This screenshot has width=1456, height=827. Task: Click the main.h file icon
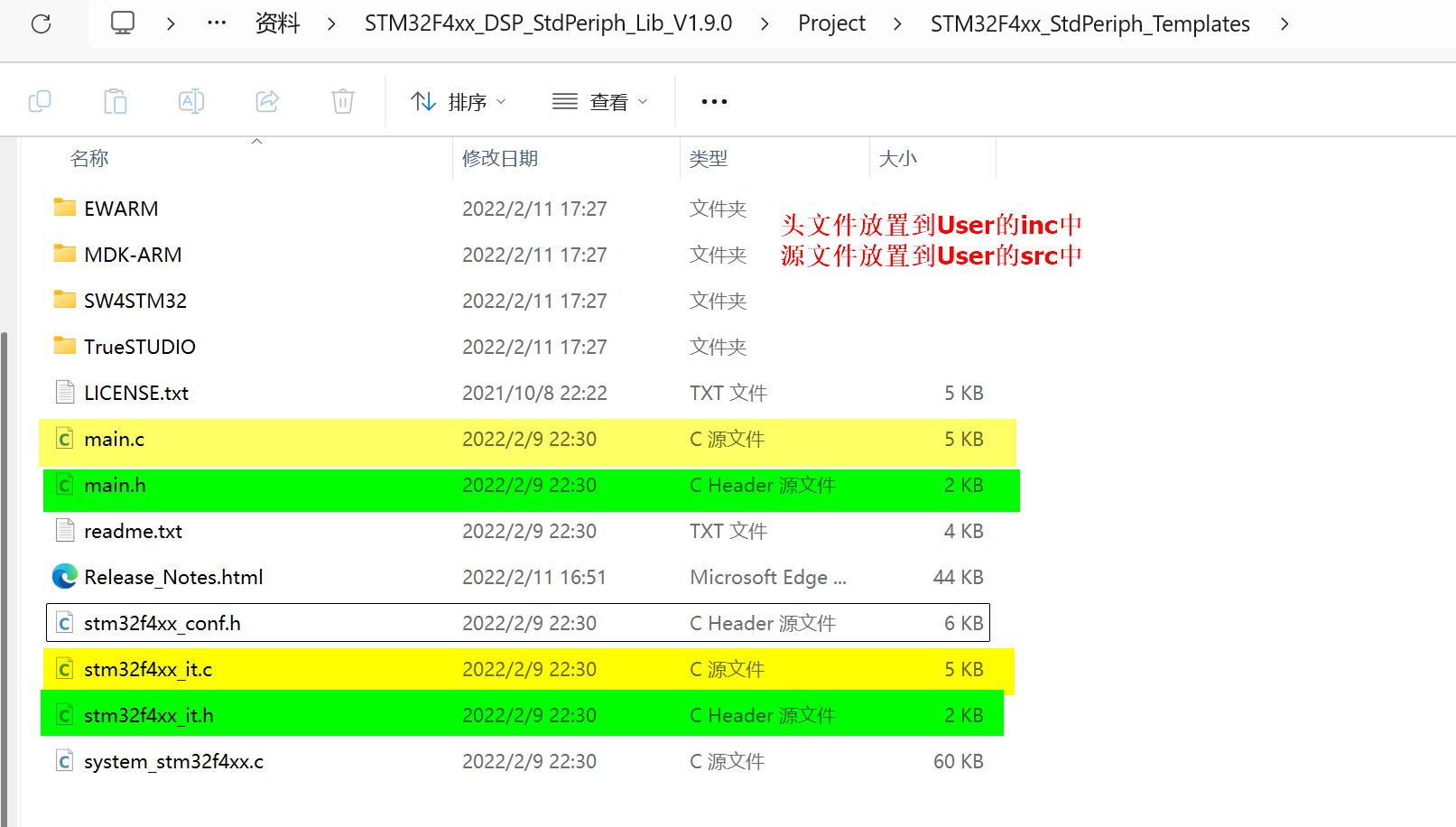pos(65,485)
